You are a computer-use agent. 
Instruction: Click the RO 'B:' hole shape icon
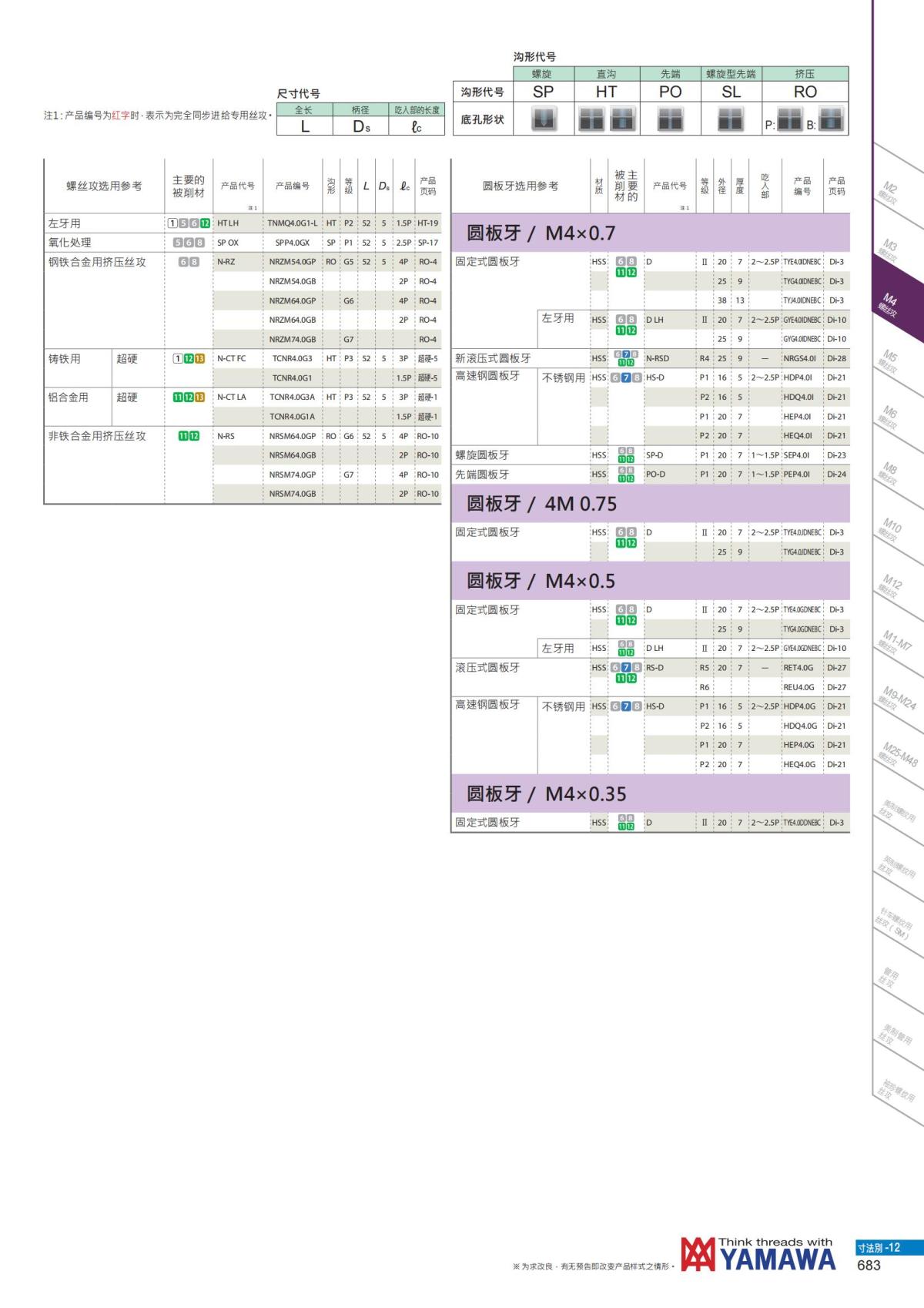point(831,119)
